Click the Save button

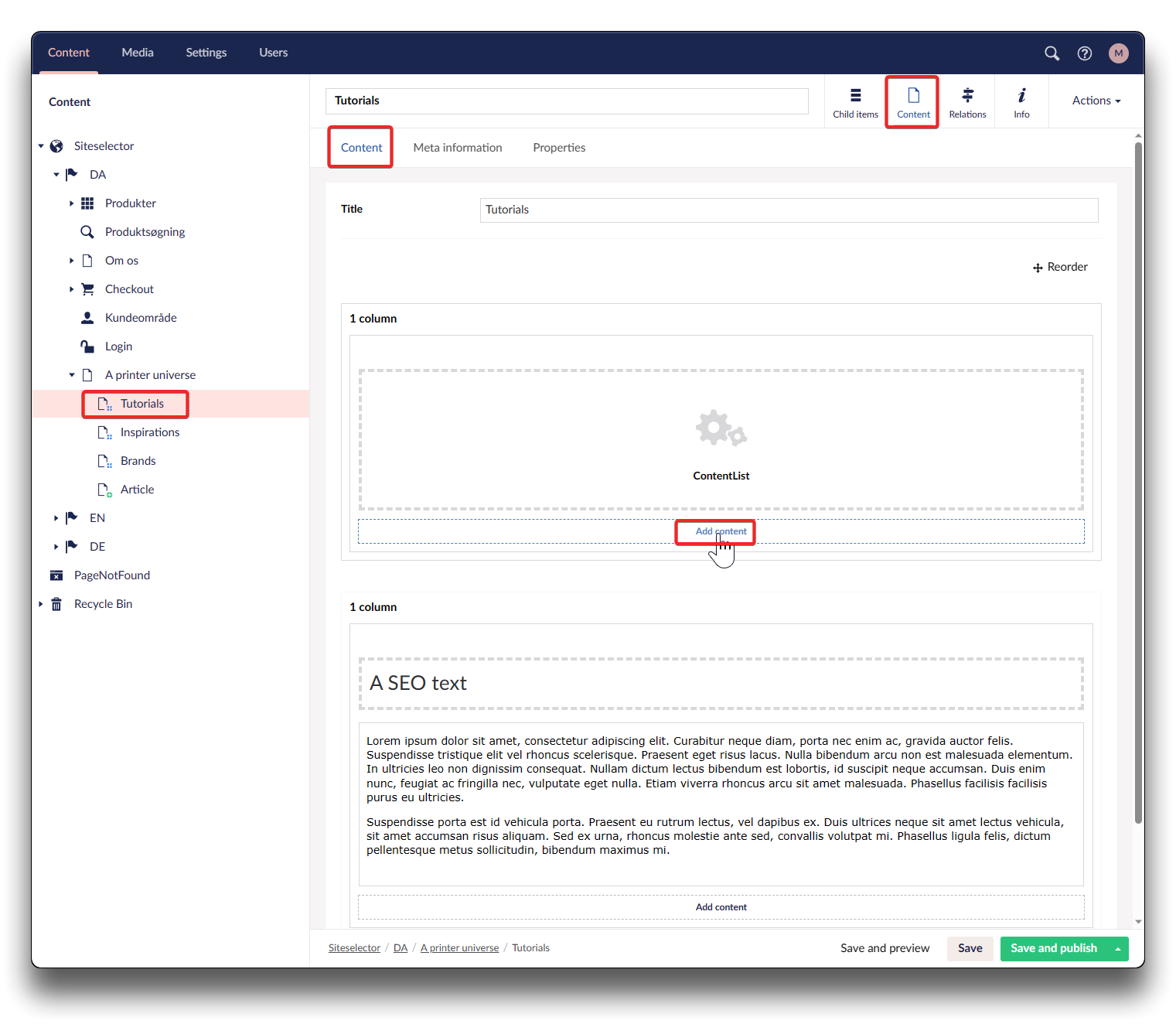[970, 948]
